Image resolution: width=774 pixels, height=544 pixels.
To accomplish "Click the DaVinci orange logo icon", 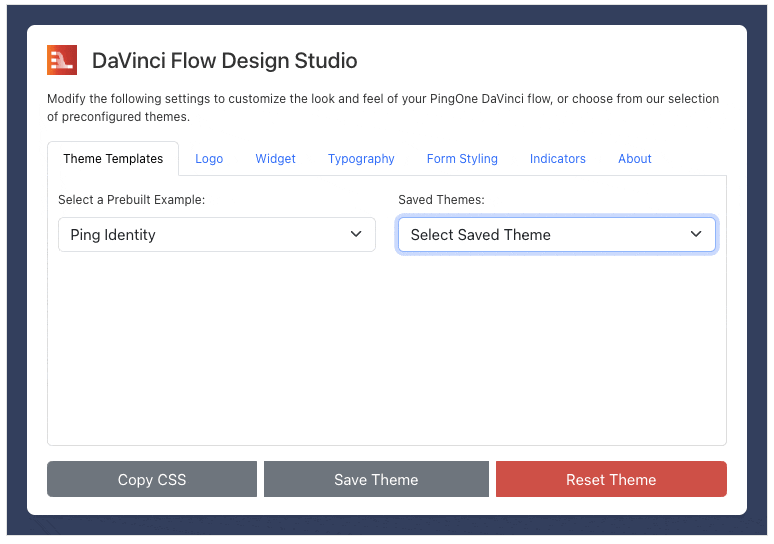I will 62,60.
